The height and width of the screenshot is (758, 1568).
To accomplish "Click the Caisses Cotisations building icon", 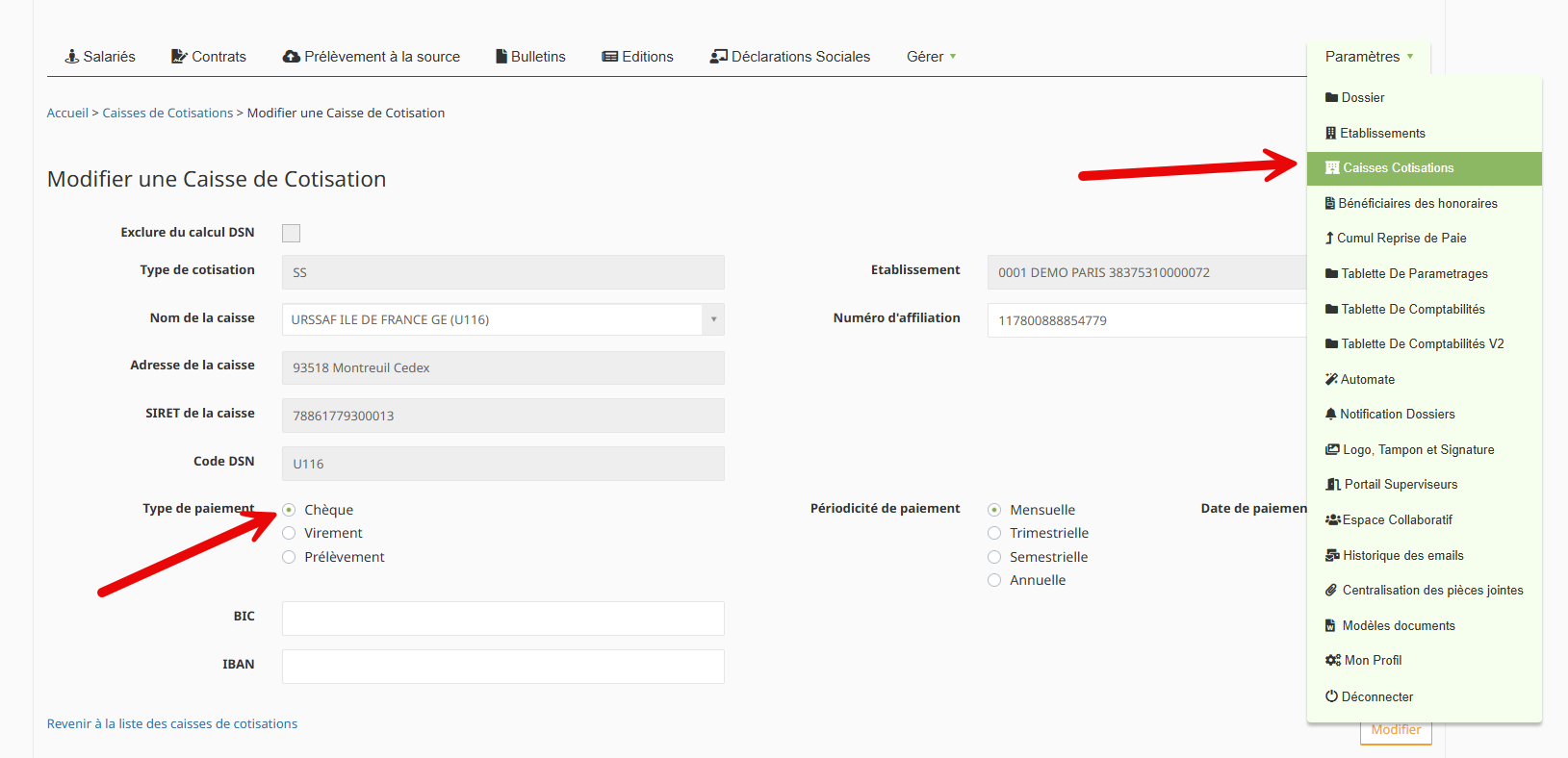I will [x=1332, y=167].
